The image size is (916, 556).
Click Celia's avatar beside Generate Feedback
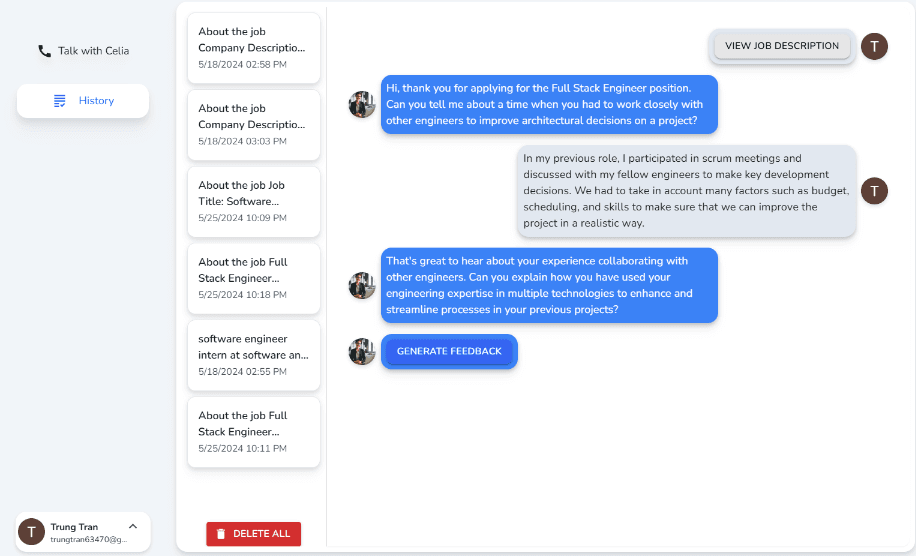tap(362, 352)
